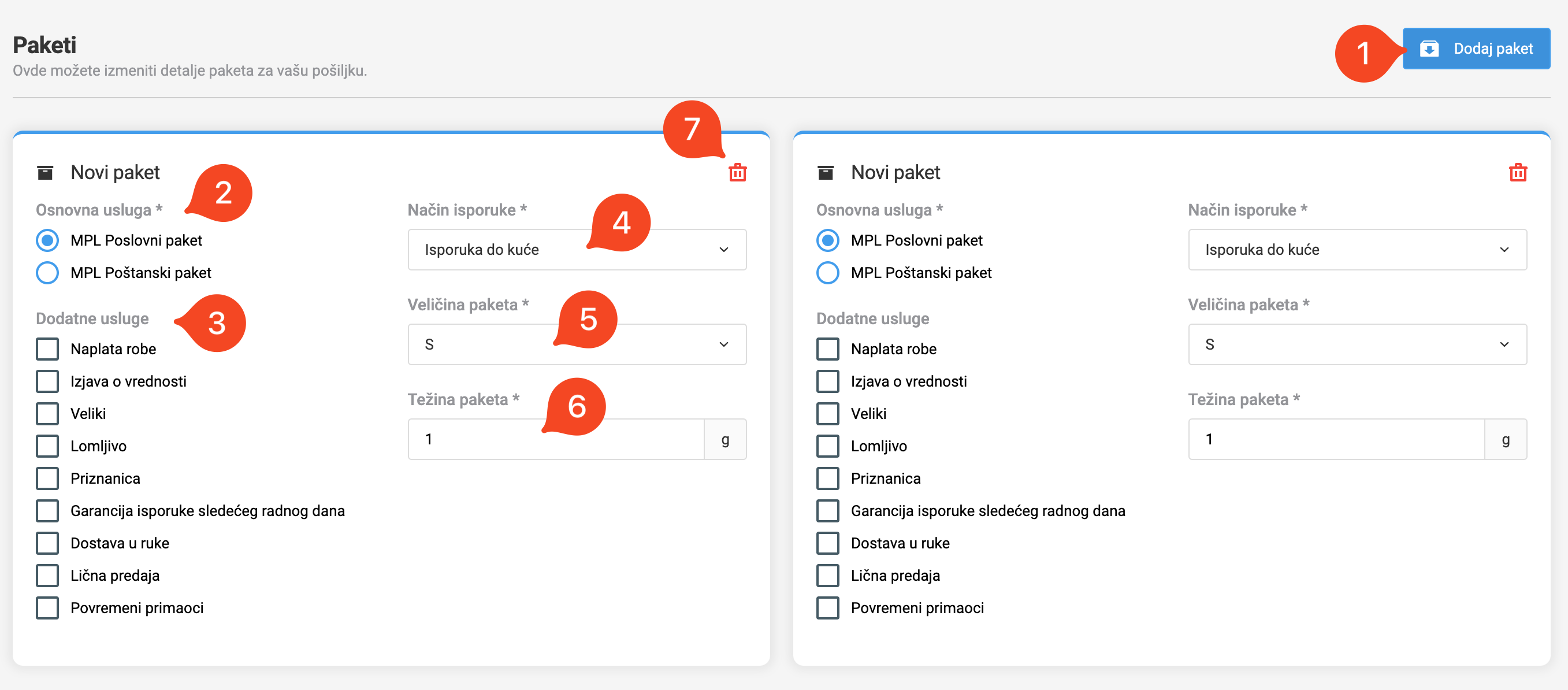The width and height of the screenshot is (1568, 690).
Task: Click the box icon beside second Novi paket
Action: tap(826, 173)
